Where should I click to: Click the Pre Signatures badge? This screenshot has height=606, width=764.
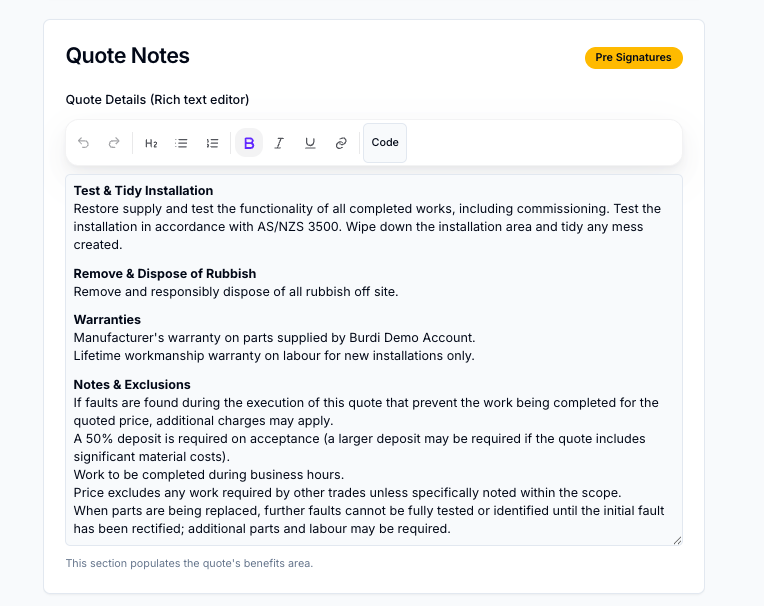633,57
